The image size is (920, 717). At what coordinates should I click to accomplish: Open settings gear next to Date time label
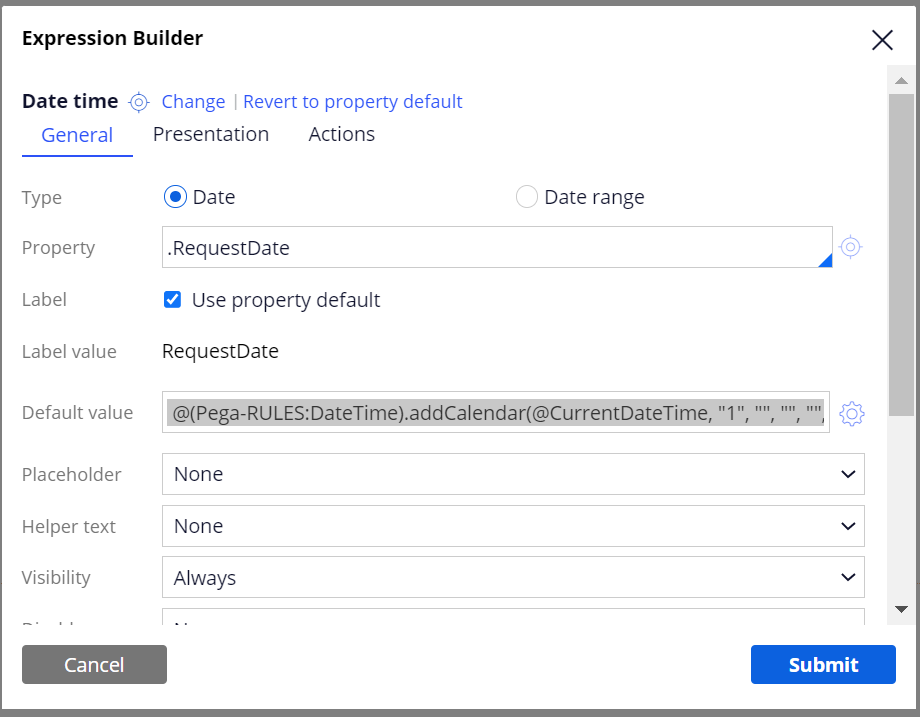point(138,101)
